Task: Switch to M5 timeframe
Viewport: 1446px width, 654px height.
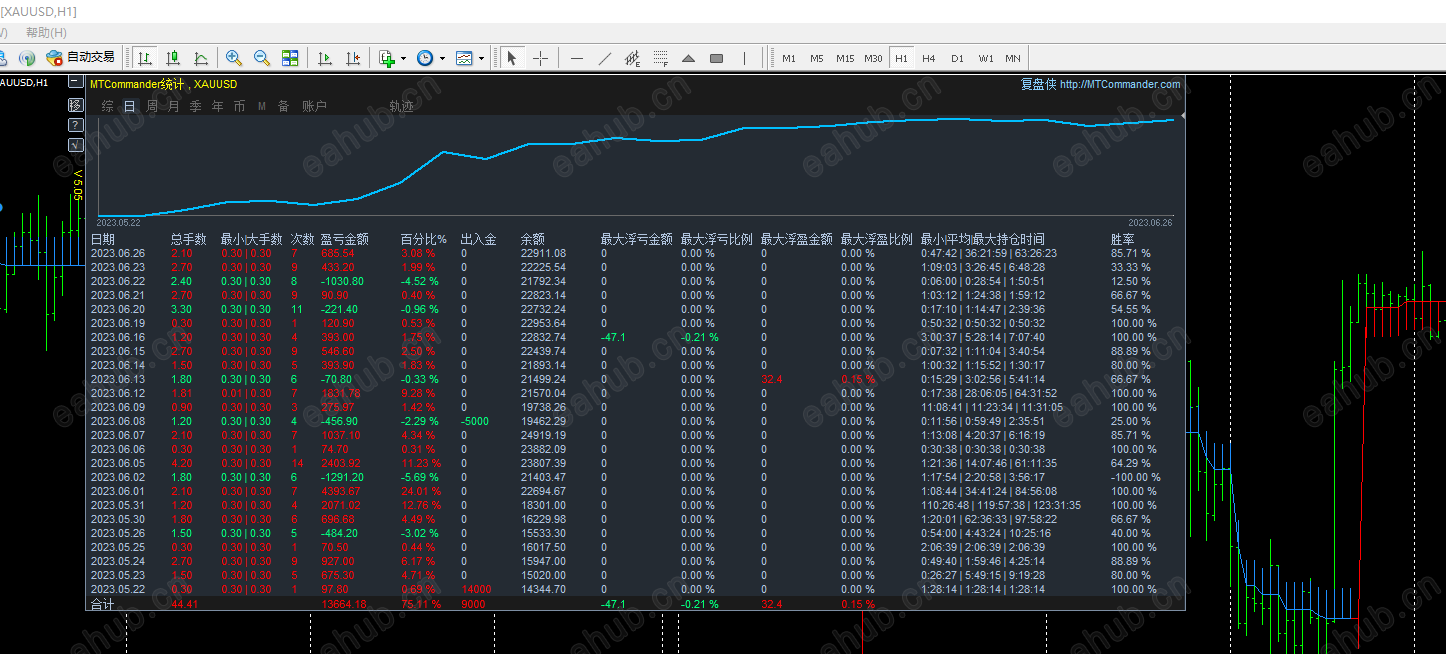Action: 817,58
